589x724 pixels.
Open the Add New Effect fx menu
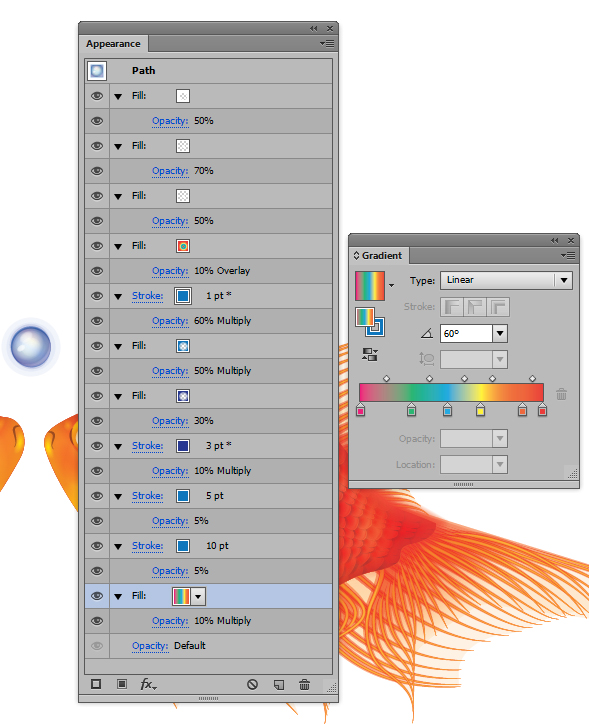point(148,684)
